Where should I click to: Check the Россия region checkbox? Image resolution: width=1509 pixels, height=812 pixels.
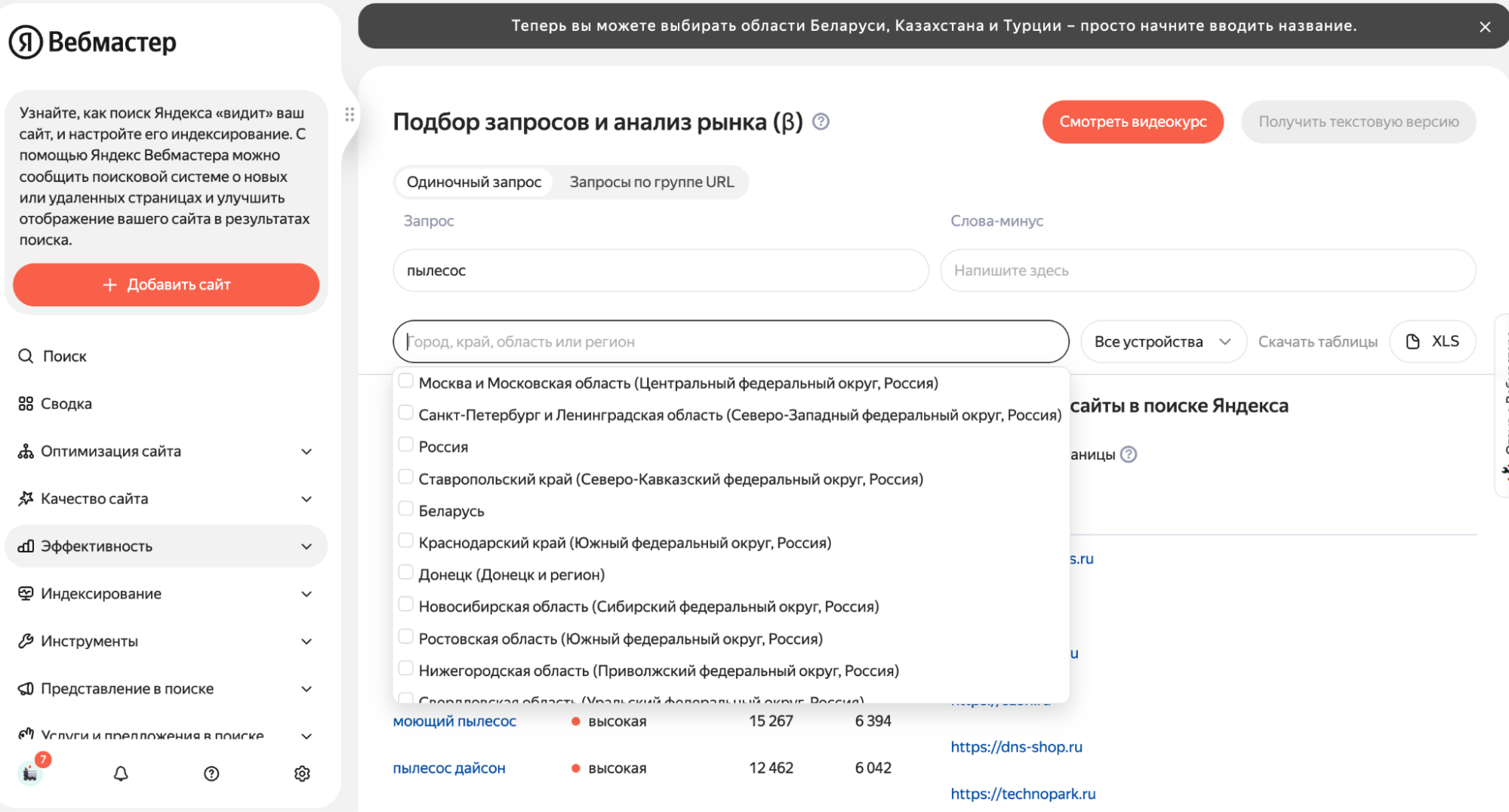click(x=406, y=445)
